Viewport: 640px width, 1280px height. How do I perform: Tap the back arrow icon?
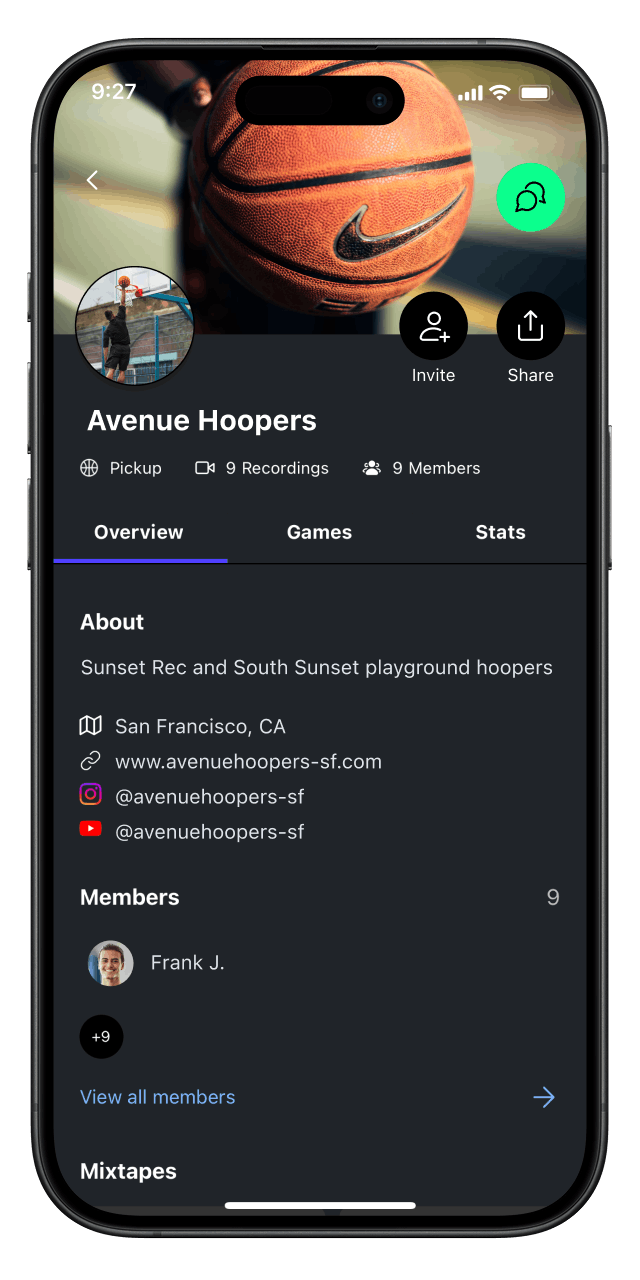(92, 180)
